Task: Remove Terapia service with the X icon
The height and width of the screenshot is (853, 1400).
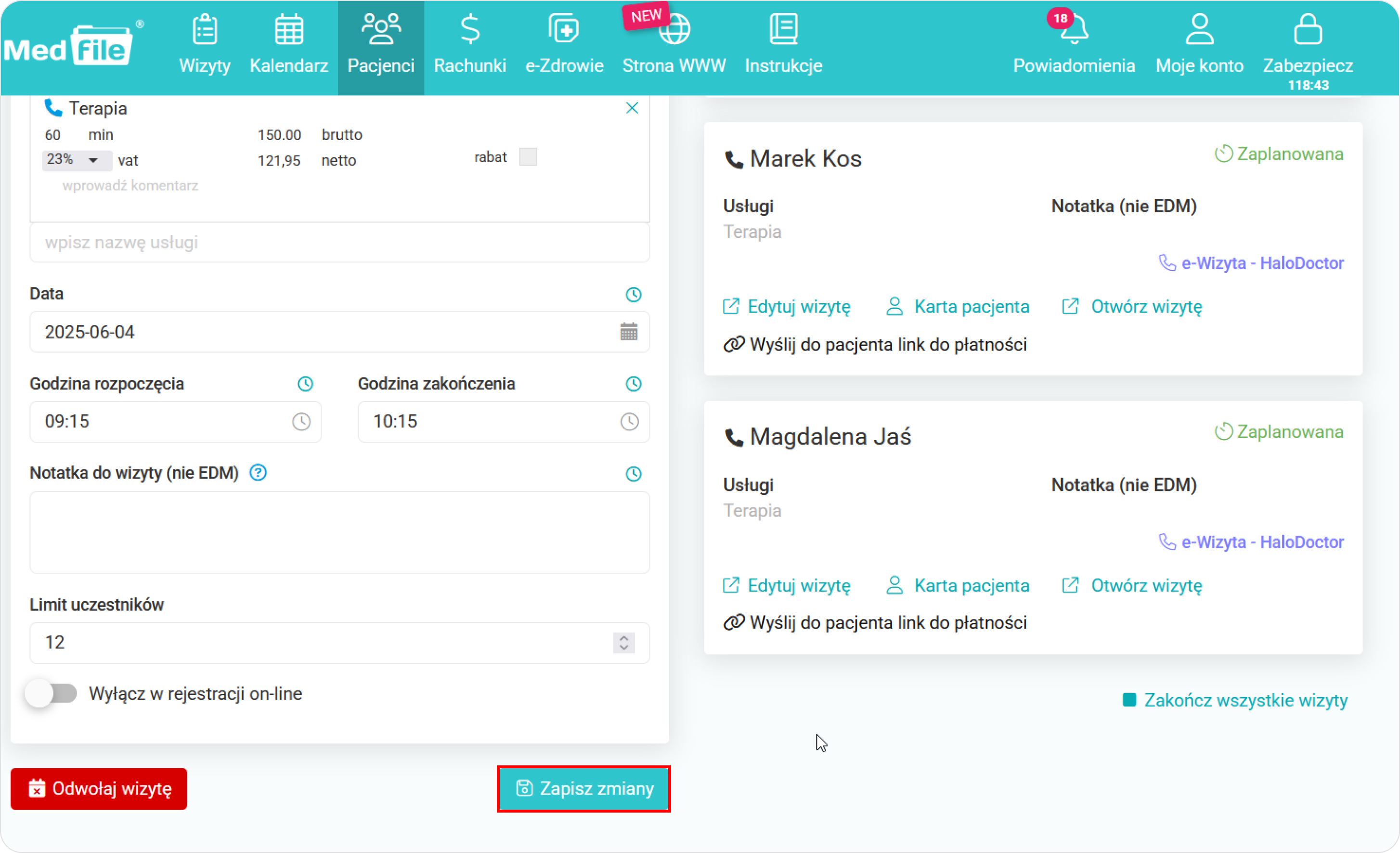Action: click(632, 108)
